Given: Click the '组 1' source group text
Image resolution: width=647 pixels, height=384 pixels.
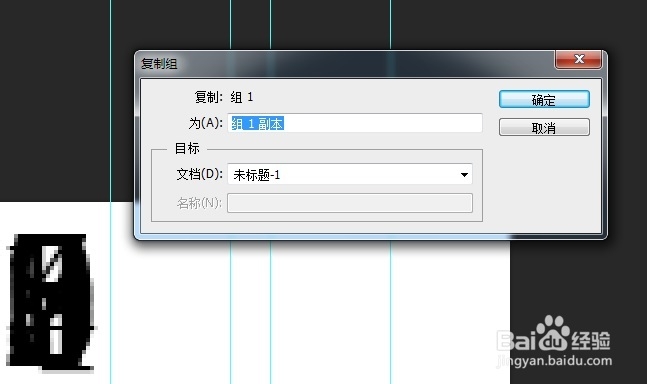Looking at the screenshot, I should pyautogui.click(x=242, y=97).
